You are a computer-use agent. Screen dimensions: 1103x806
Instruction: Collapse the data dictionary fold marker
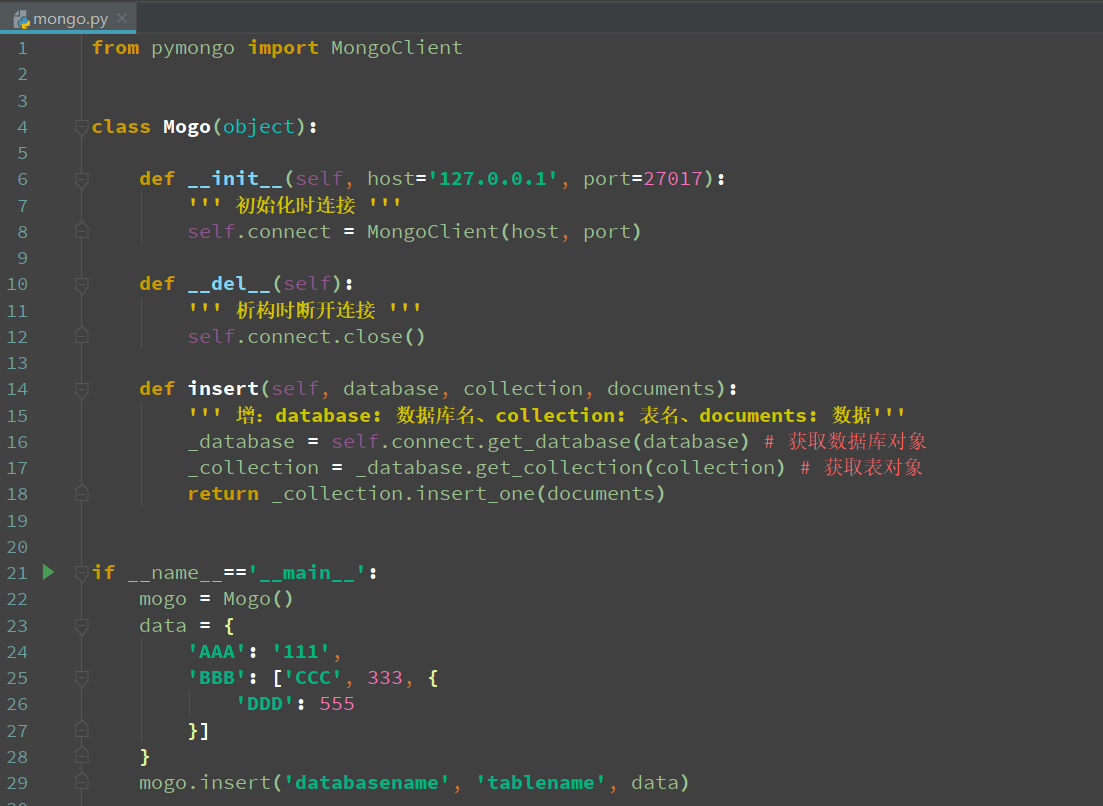click(x=82, y=626)
